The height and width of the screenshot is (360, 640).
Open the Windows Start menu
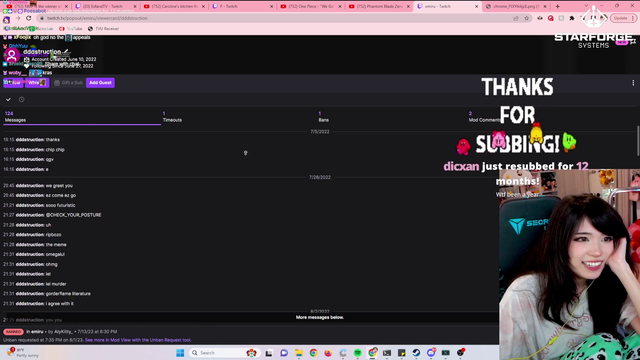tap(180, 353)
